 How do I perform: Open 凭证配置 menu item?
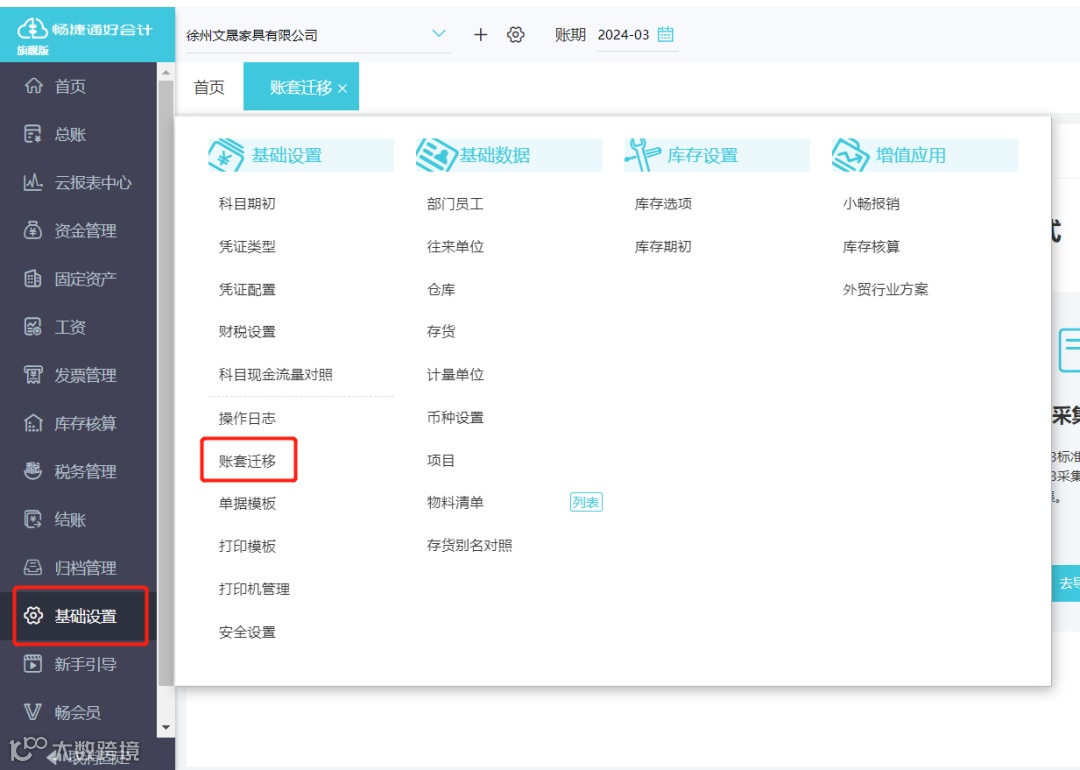(x=247, y=289)
